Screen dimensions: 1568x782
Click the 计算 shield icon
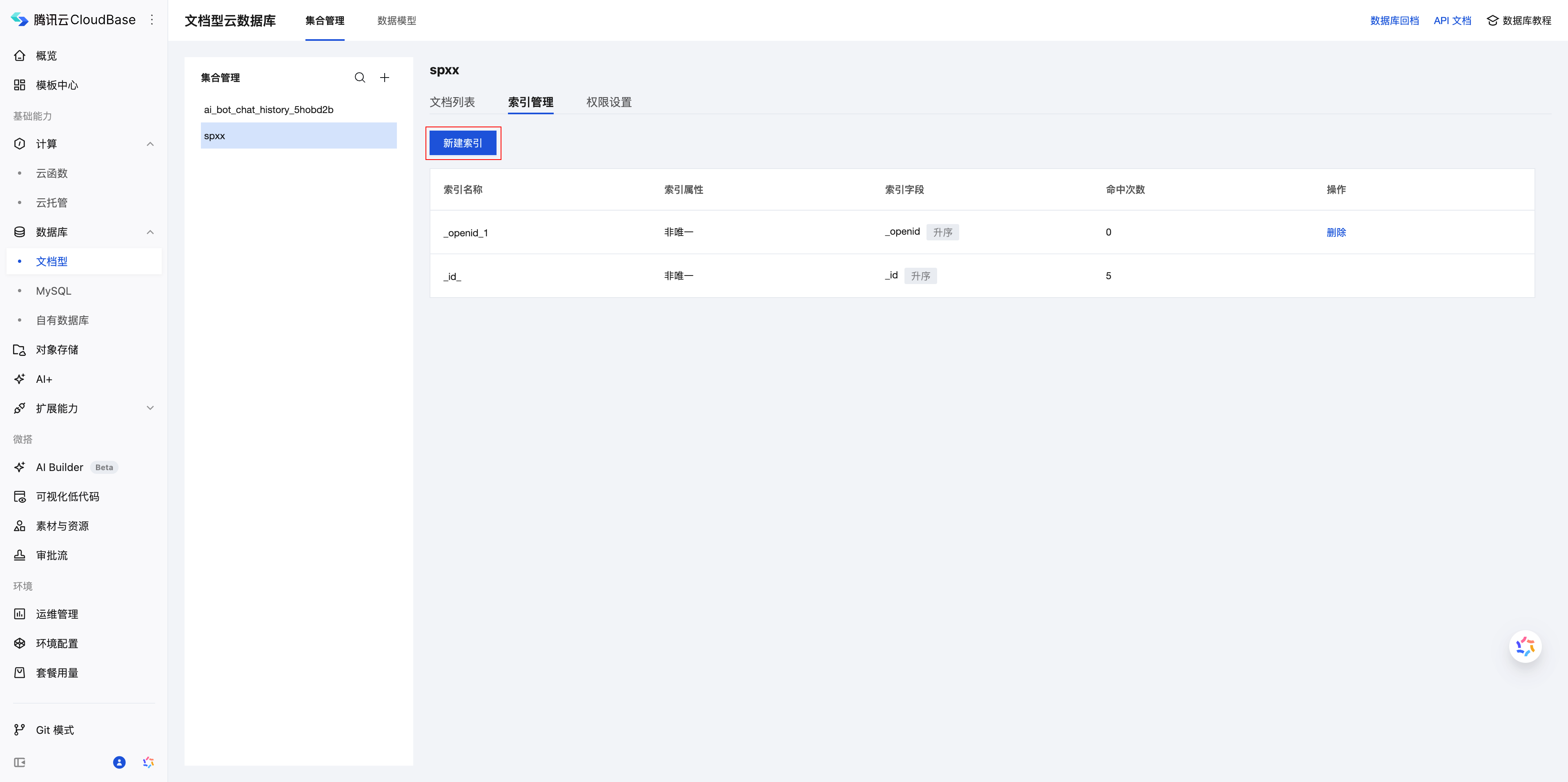pyautogui.click(x=20, y=144)
